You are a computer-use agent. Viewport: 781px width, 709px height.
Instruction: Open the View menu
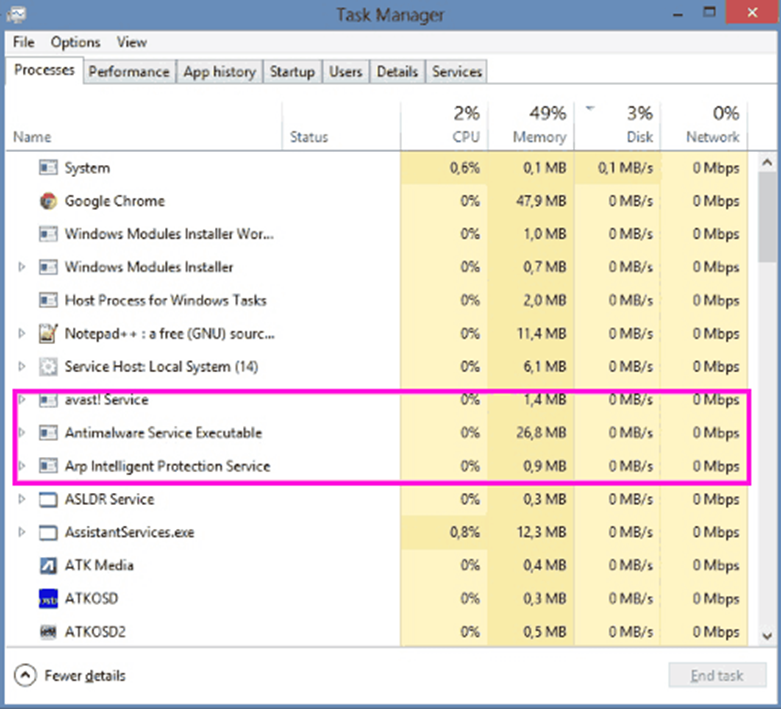click(x=131, y=42)
